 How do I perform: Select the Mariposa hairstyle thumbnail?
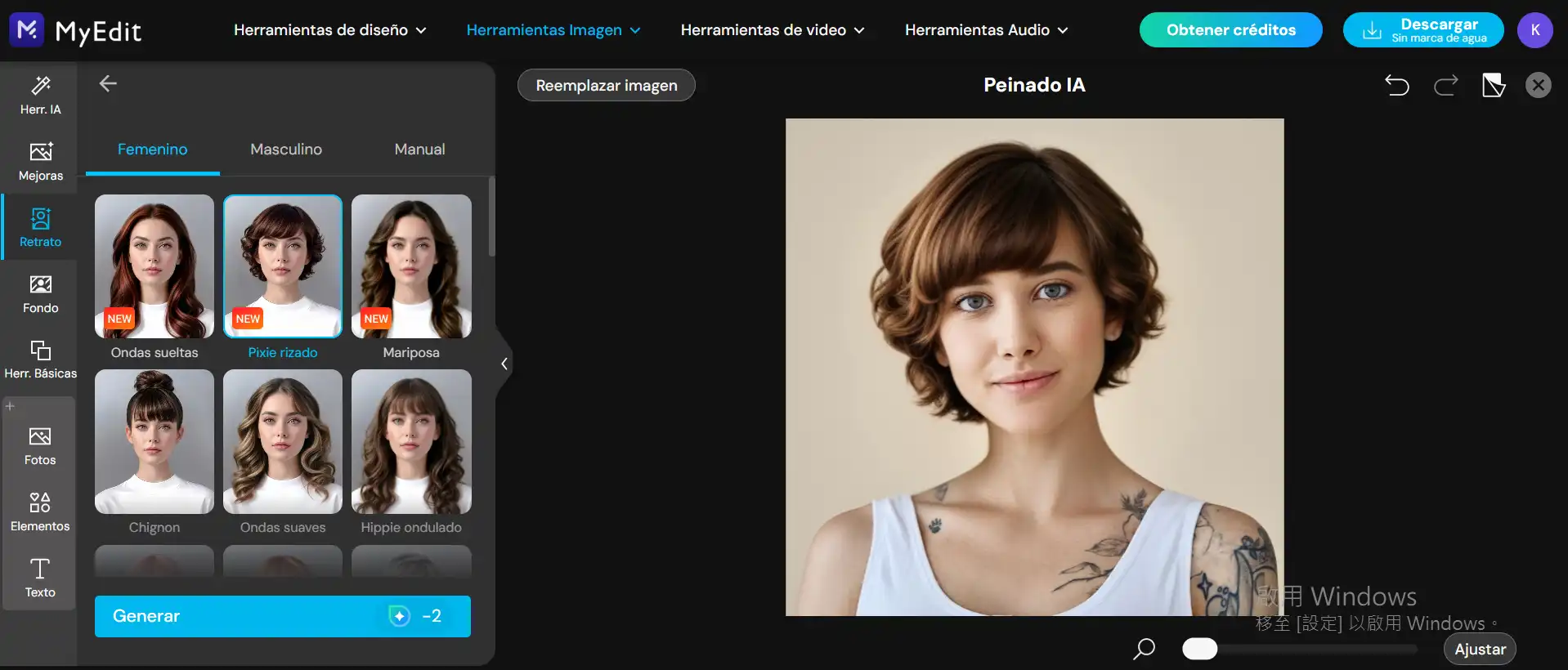pos(411,266)
